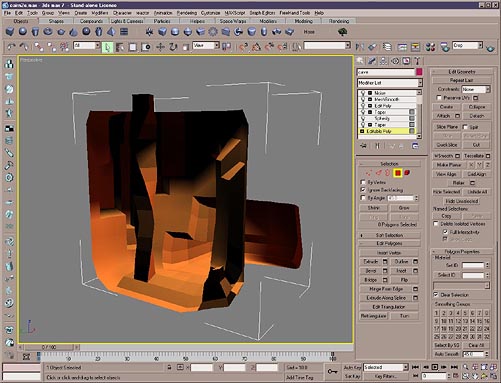Uncheck Full Interactivity
This screenshot has height=383, width=501.
click(x=445, y=232)
